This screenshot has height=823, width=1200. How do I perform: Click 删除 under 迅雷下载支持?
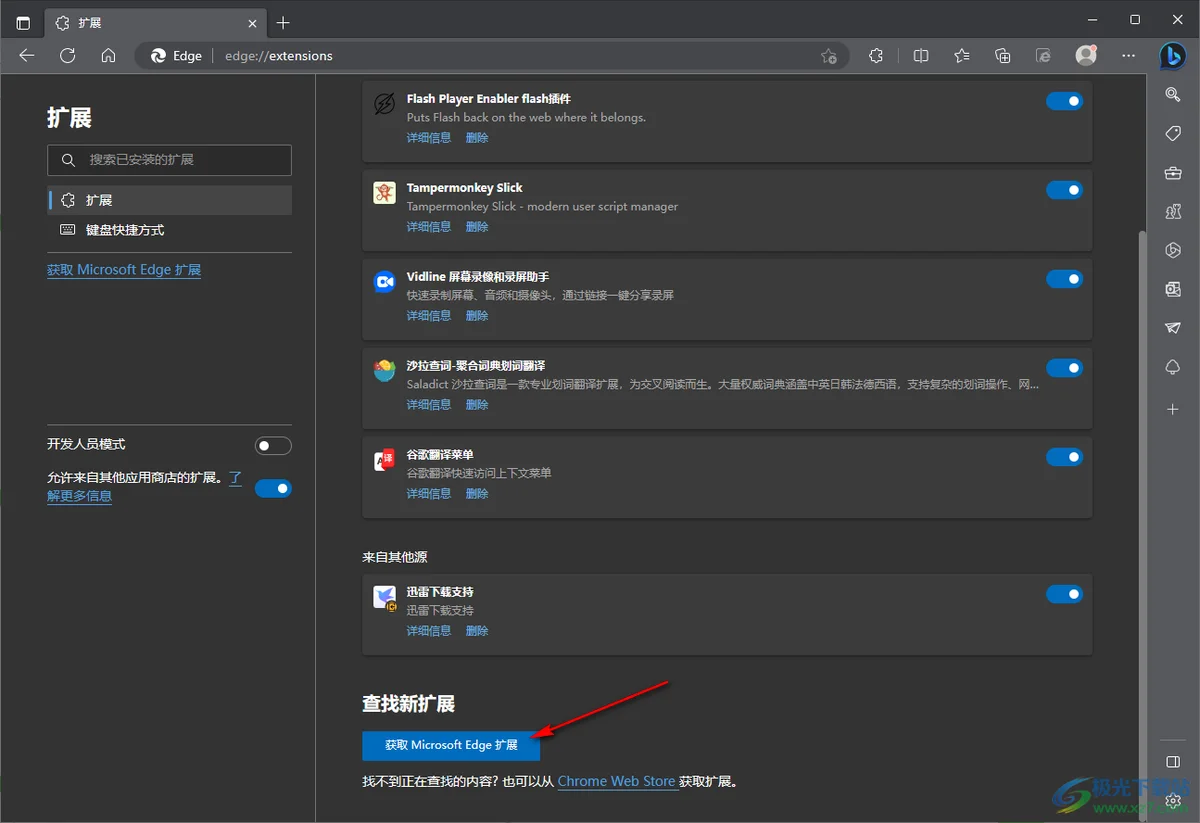pyautogui.click(x=477, y=631)
